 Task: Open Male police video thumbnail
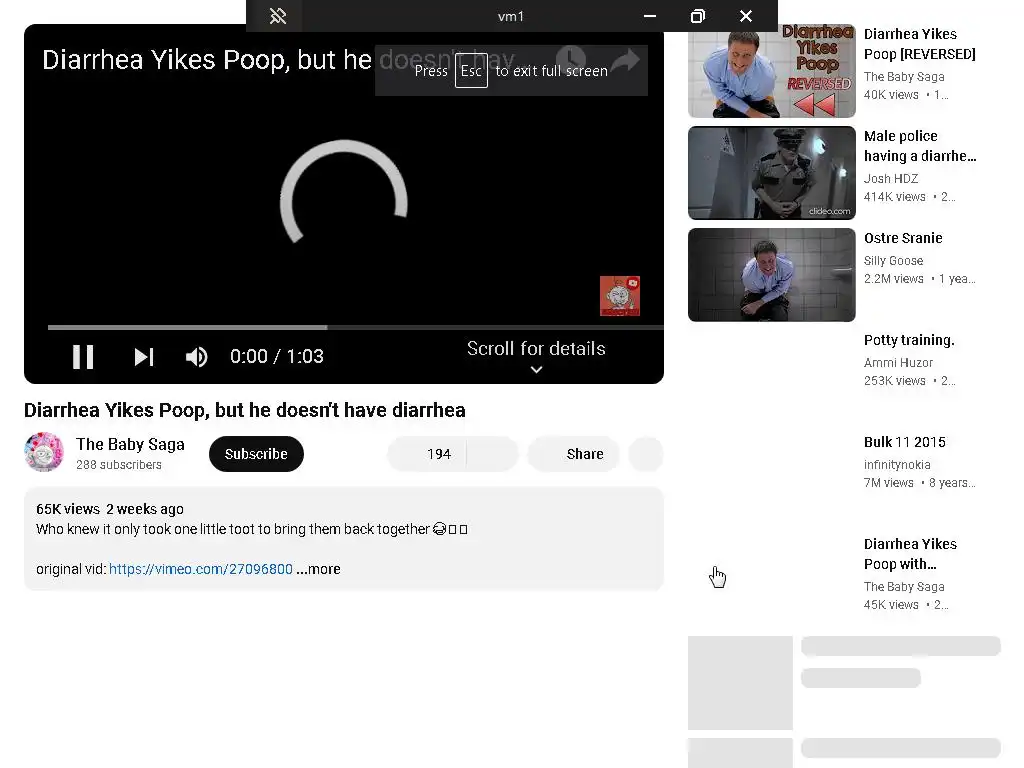pyautogui.click(x=771, y=173)
